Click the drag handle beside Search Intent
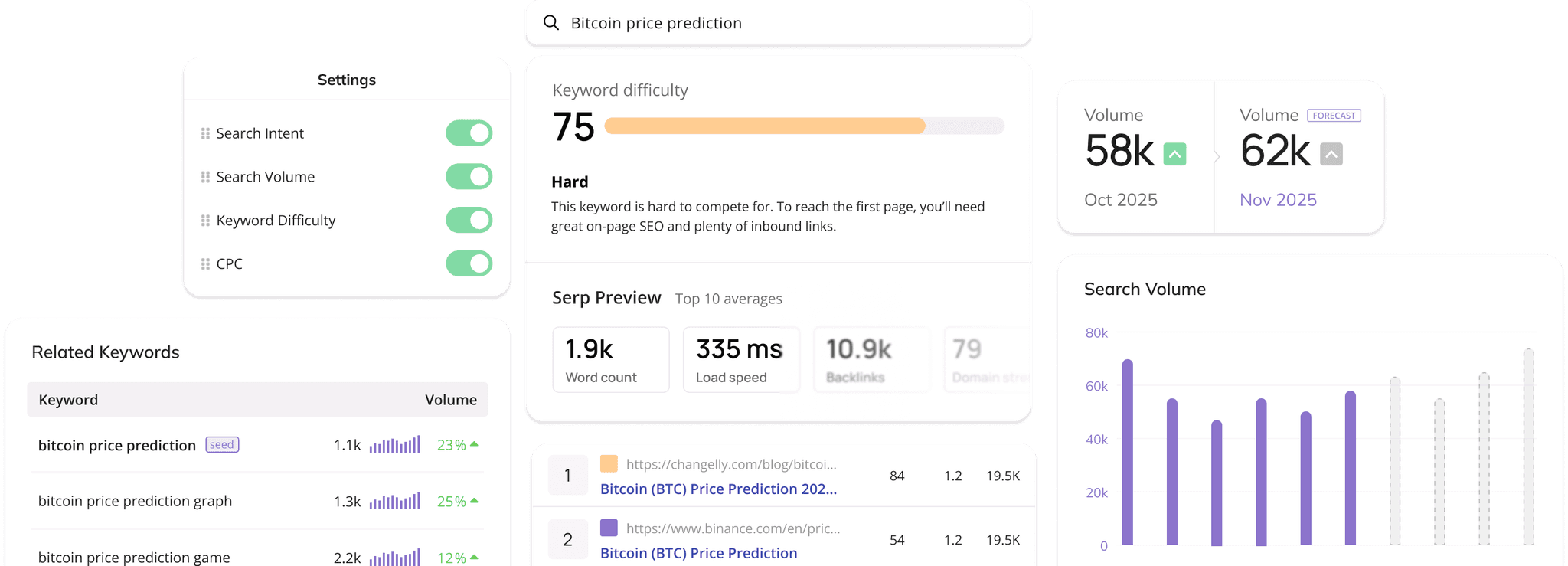The width and height of the screenshot is (1568, 566). pos(205,133)
